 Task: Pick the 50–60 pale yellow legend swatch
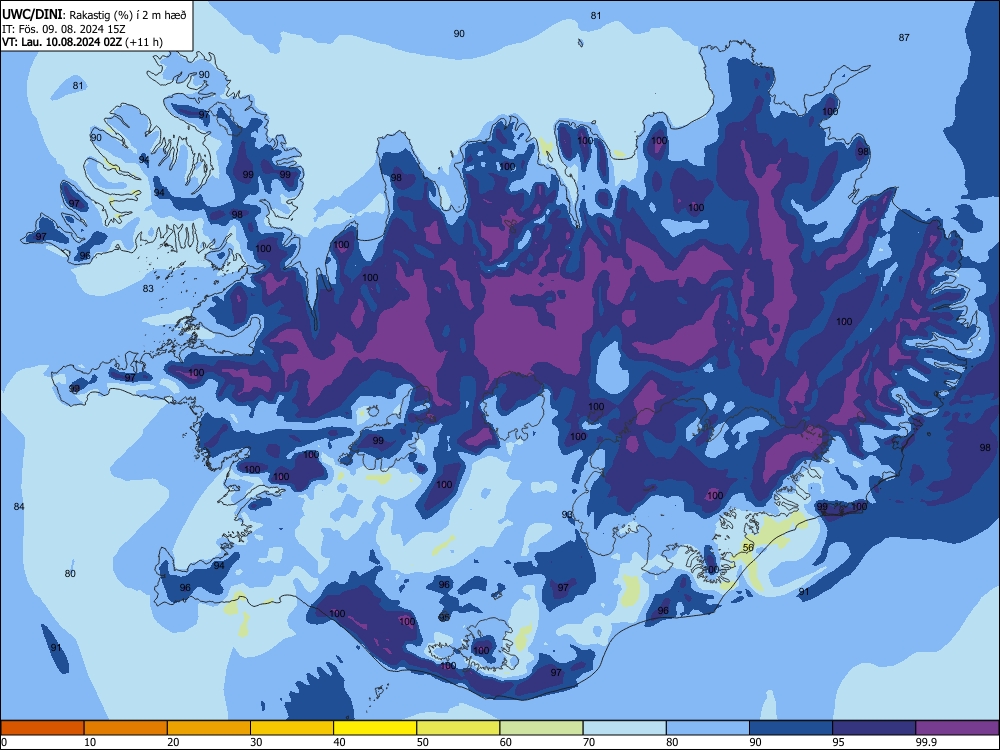(458, 728)
